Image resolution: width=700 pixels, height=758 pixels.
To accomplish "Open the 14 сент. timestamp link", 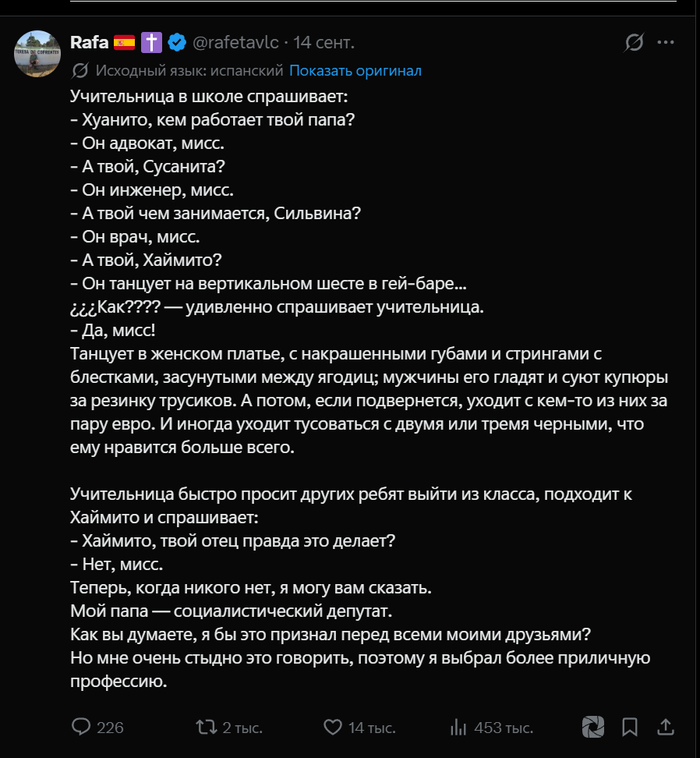I will [324, 43].
